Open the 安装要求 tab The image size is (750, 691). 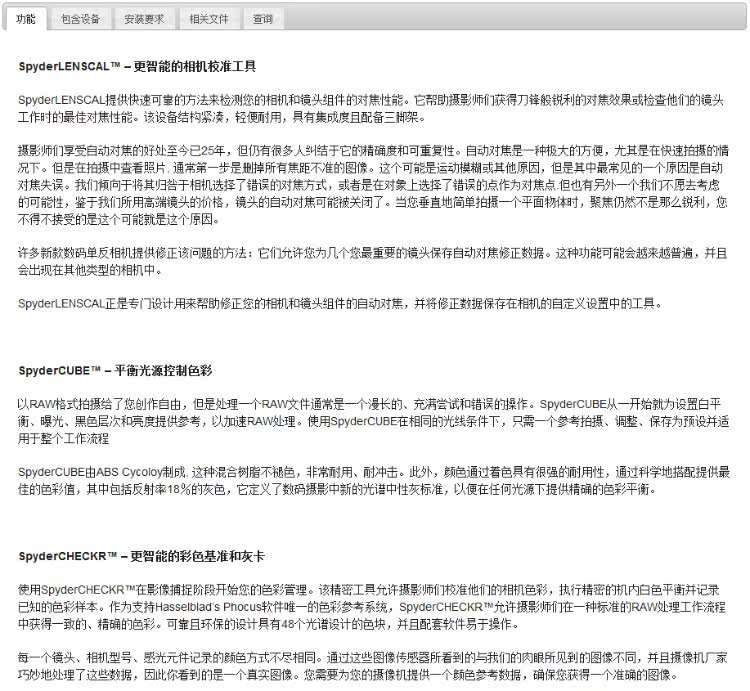pos(144,20)
